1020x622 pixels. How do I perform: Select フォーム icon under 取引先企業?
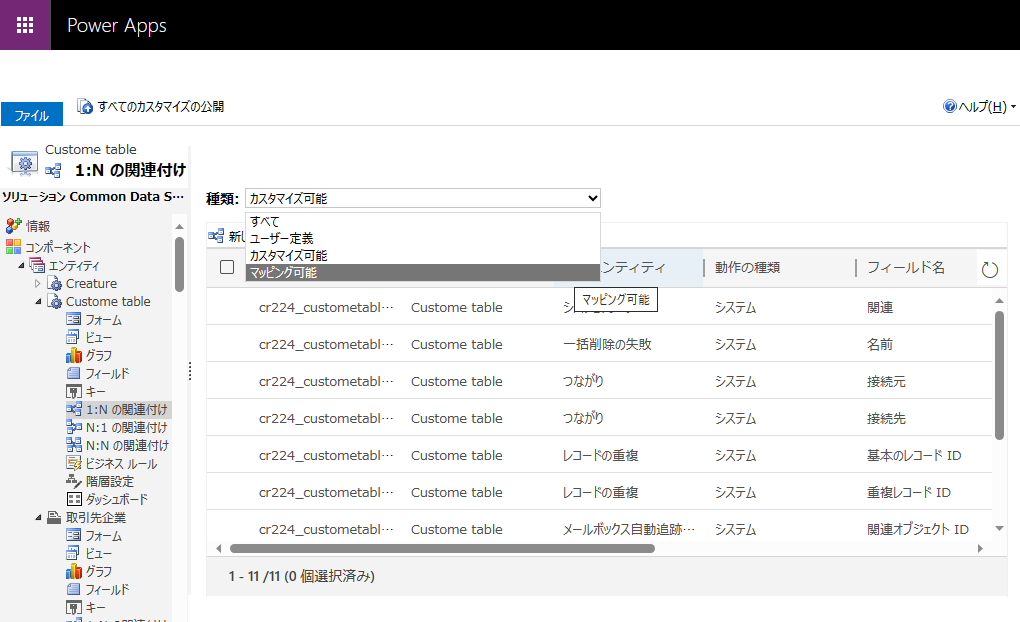tap(74, 535)
